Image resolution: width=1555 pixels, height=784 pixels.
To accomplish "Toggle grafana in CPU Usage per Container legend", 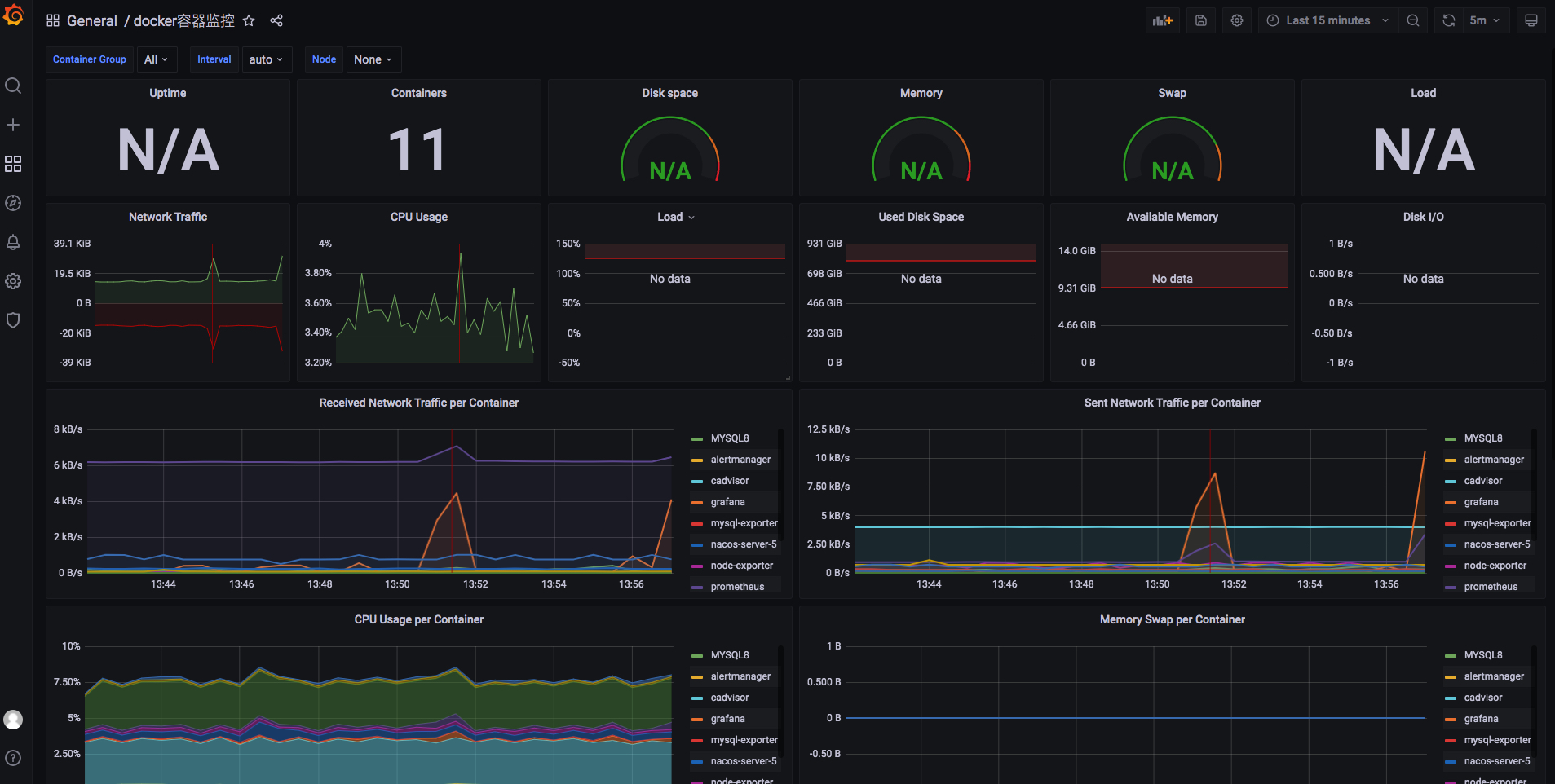I will [x=728, y=719].
